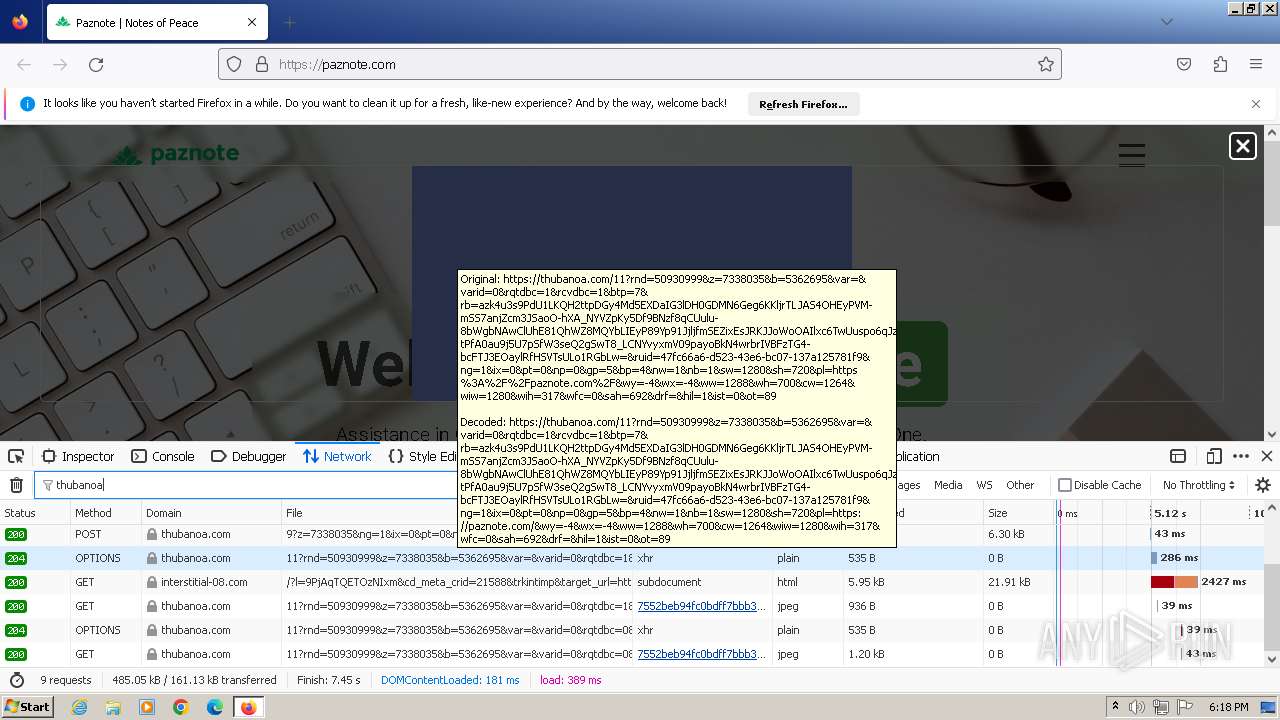1280x720 pixels.
Task: Open the No Throttling dropdown
Action: point(1198,485)
